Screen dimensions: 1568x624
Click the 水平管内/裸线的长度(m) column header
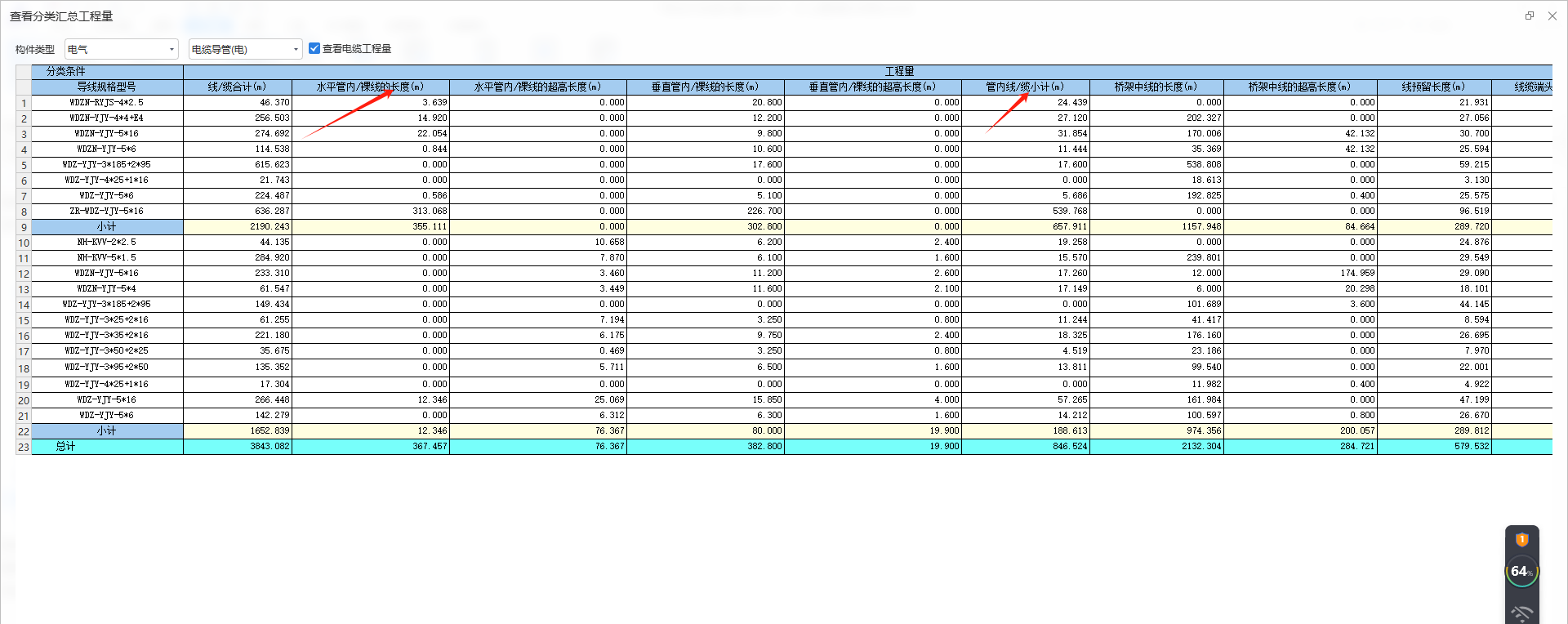click(x=371, y=87)
